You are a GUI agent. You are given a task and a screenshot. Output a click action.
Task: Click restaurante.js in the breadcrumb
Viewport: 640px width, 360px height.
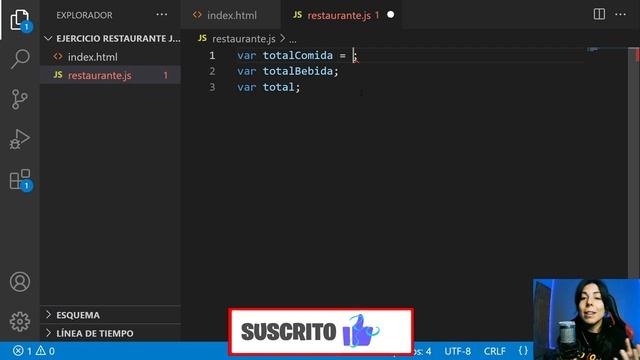[x=243, y=39]
